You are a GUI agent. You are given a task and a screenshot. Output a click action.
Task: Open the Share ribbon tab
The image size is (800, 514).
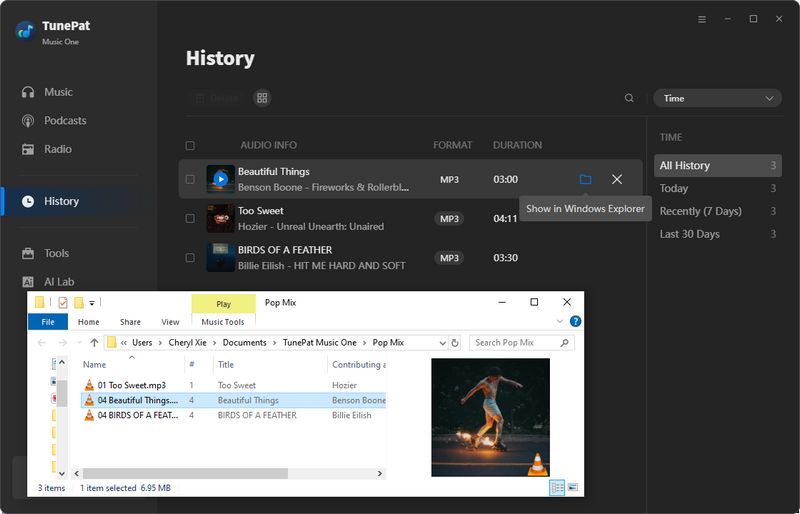pyautogui.click(x=130, y=322)
